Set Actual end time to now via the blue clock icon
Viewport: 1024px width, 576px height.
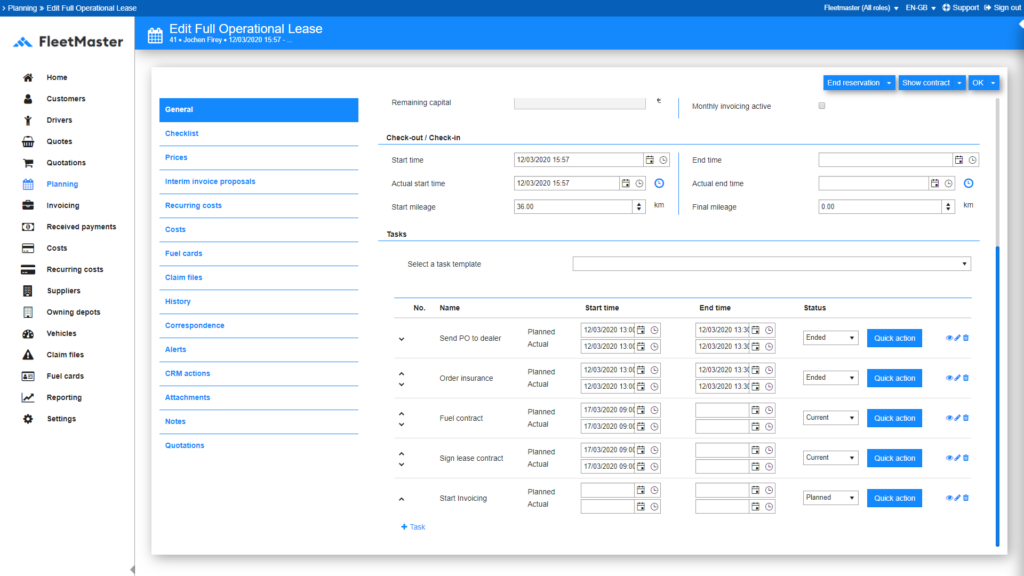coord(968,184)
